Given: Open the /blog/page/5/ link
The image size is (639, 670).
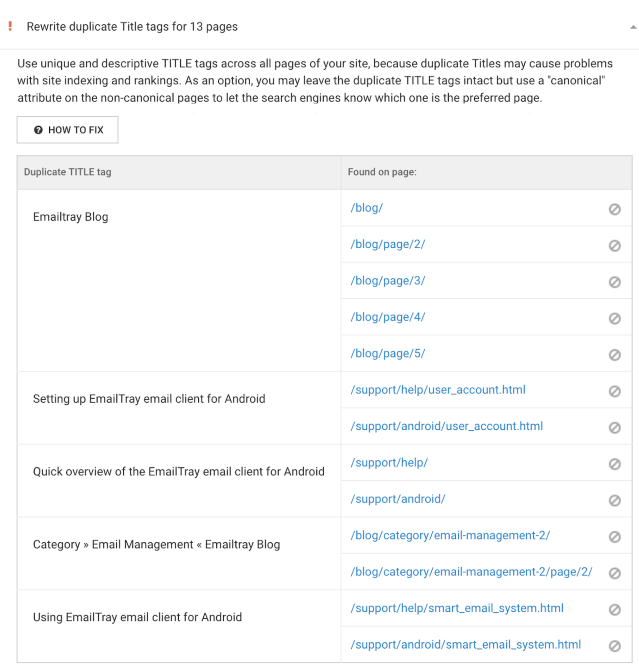Looking at the screenshot, I should click(x=388, y=353).
